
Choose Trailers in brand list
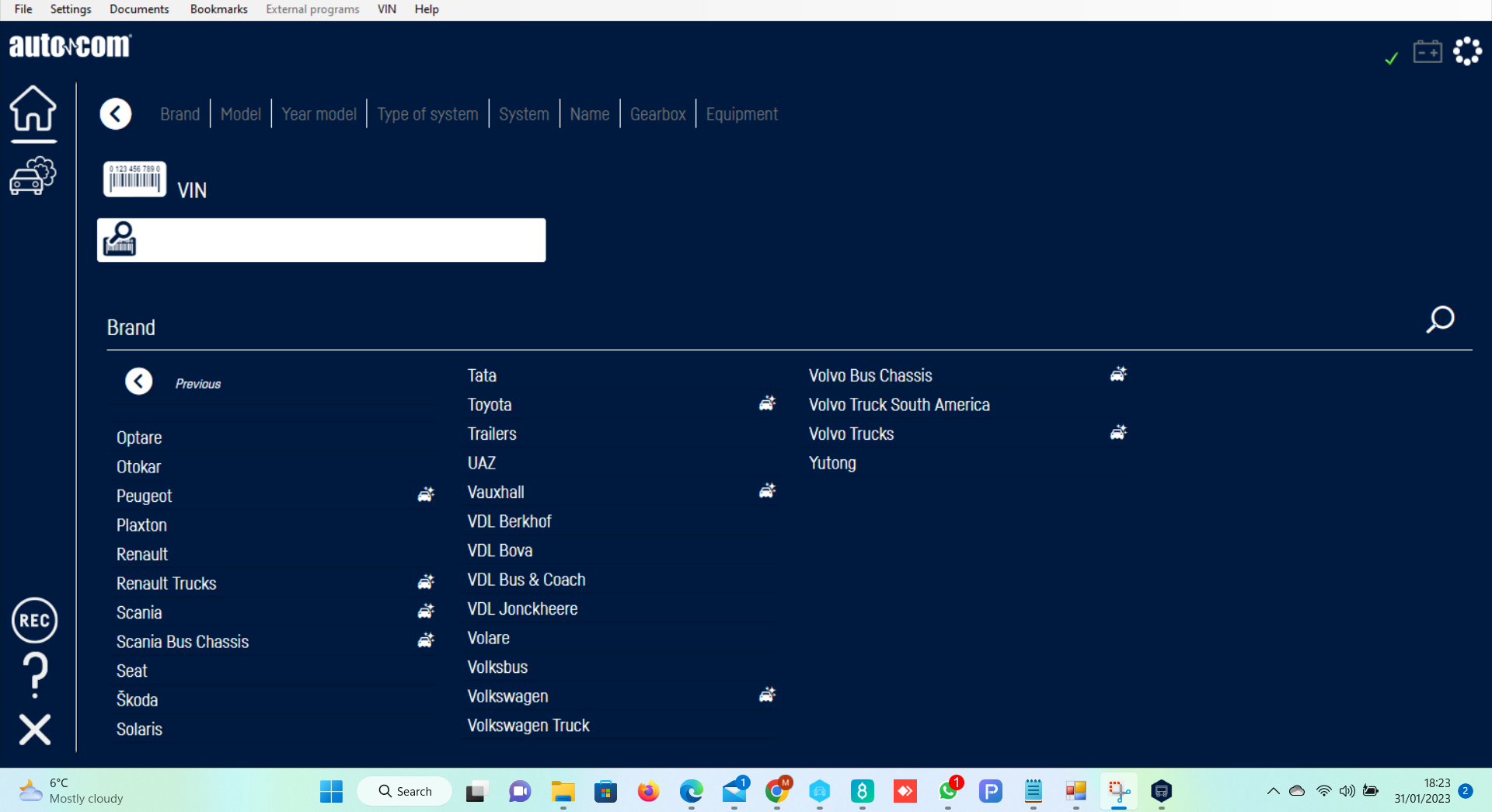pos(492,434)
